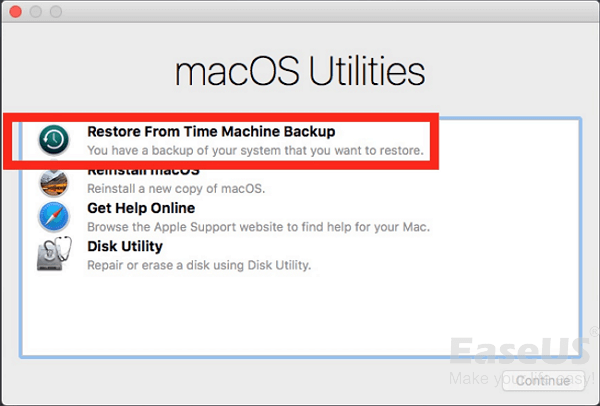The height and width of the screenshot is (406, 600).
Task: Click the macOS Utilities heading
Action: (300, 72)
